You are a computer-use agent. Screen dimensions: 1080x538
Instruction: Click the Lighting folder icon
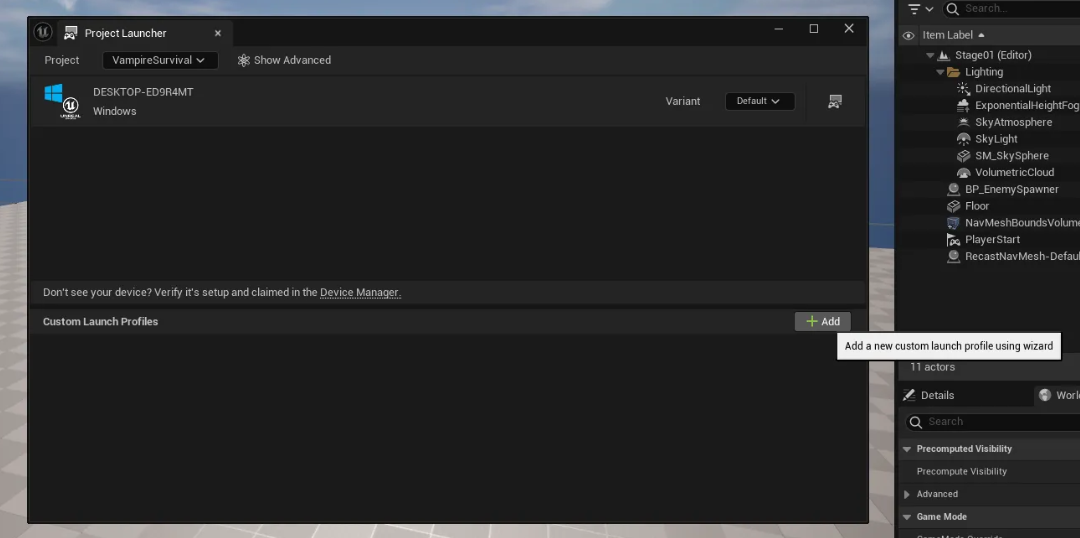953,72
